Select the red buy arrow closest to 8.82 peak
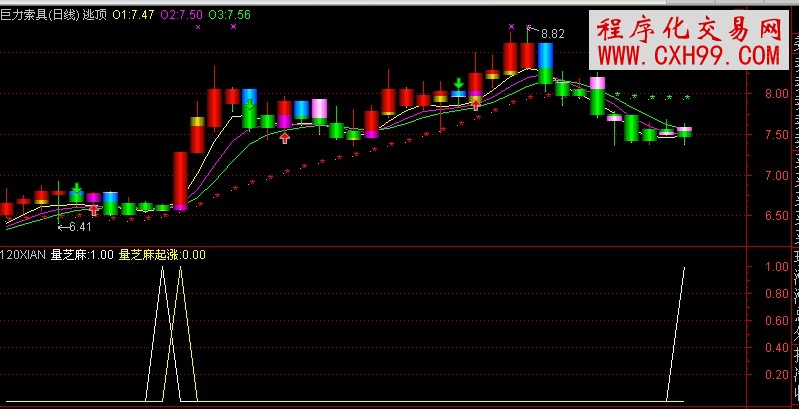The width and height of the screenshot is (799, 409). 476,101
